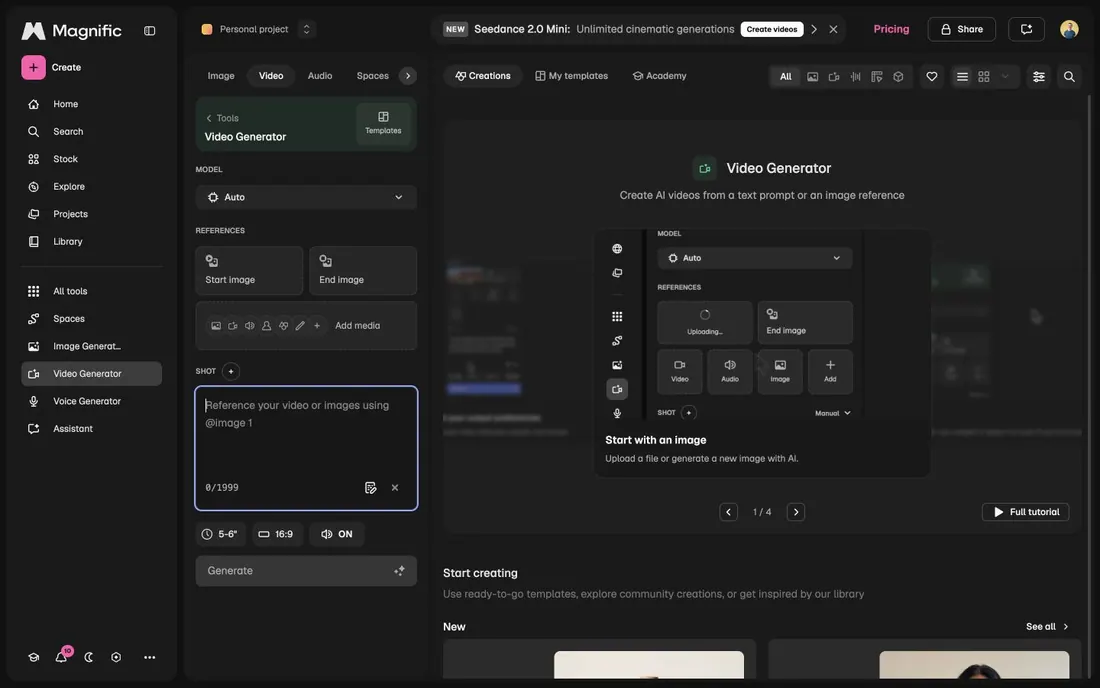Click the Create videos banner button
This screenshot has width=1100, height=688.
(772, 29)
